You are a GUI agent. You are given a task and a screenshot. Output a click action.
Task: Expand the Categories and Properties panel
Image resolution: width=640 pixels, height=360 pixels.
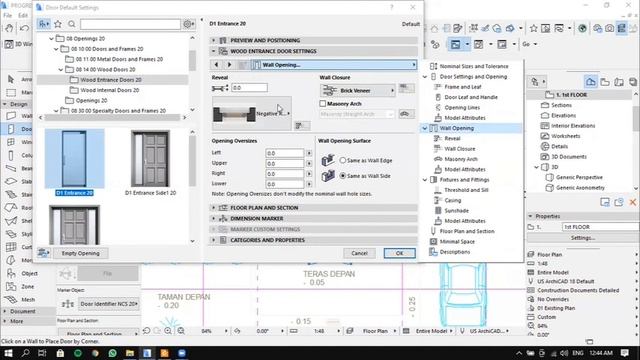point(313,240)
